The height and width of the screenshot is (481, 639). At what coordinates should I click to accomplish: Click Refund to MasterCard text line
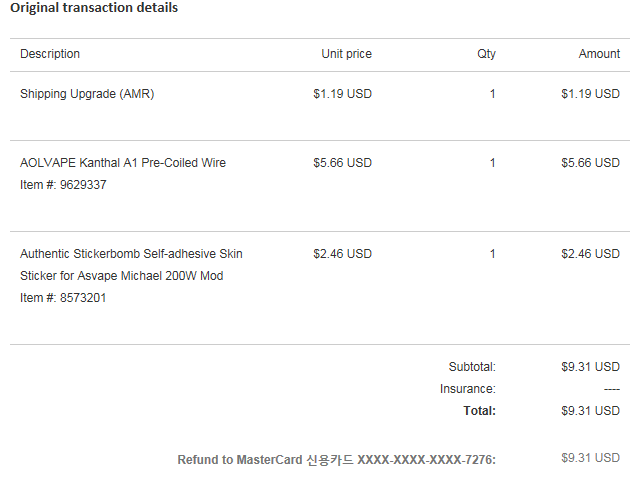336,460
